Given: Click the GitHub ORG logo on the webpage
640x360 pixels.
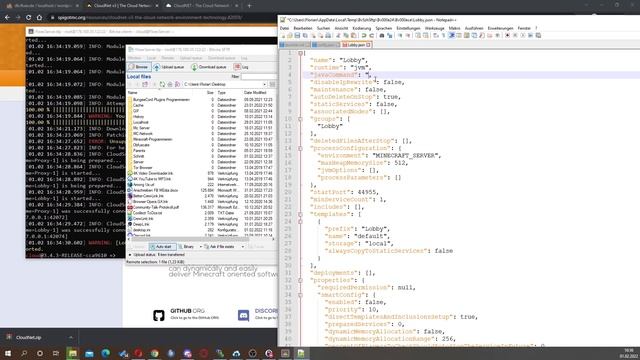Looking at the screenshot, I should pos(159,315).
